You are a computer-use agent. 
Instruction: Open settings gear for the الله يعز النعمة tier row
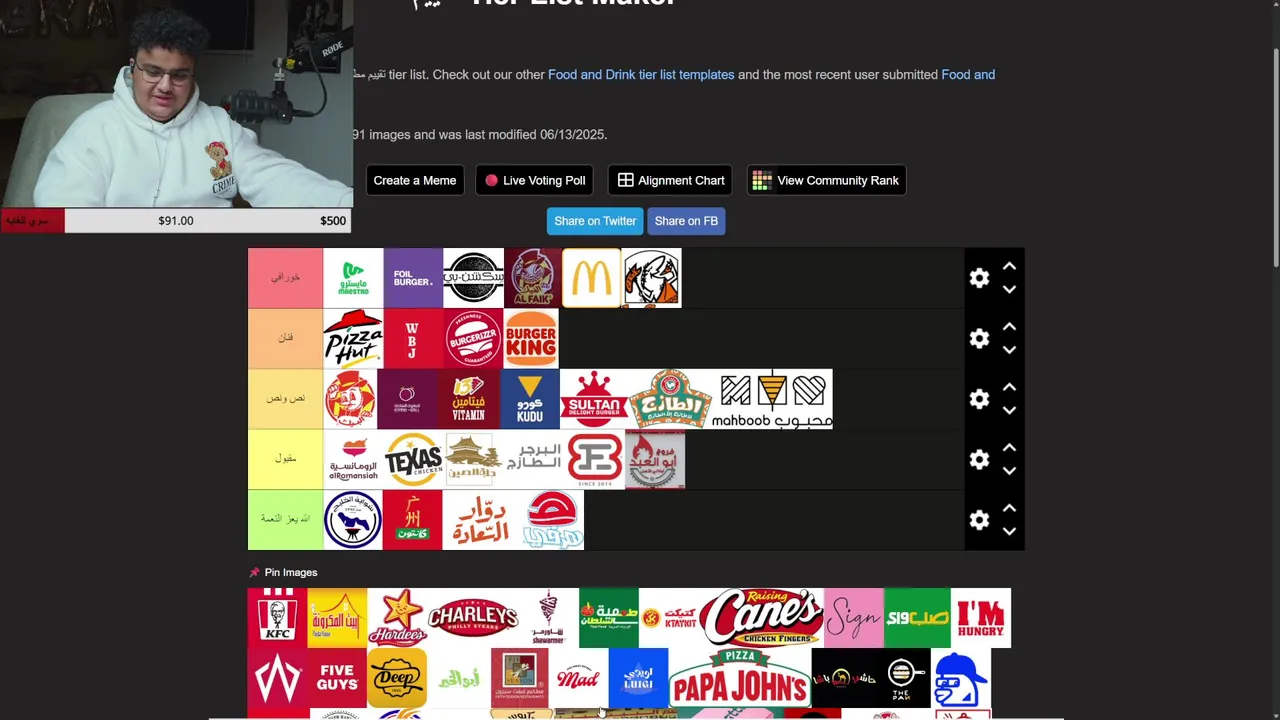[979, 520]
